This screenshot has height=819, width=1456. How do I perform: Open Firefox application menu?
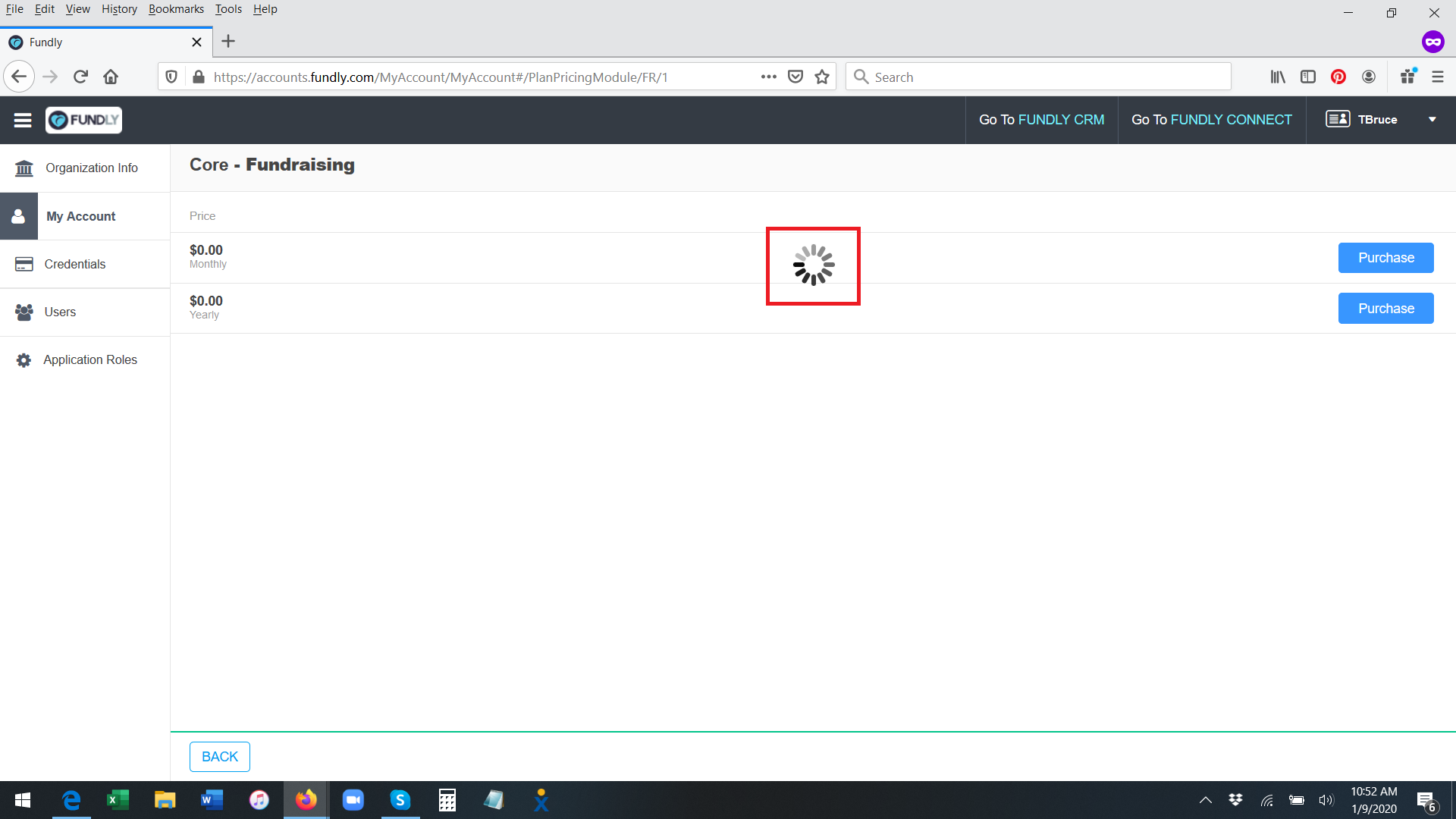click(x=1438, y=77)
